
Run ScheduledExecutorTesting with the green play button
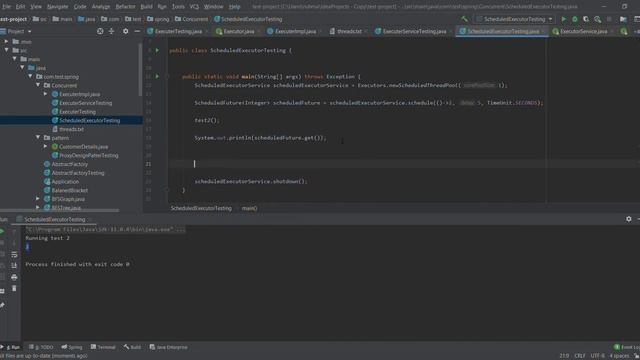564,19
